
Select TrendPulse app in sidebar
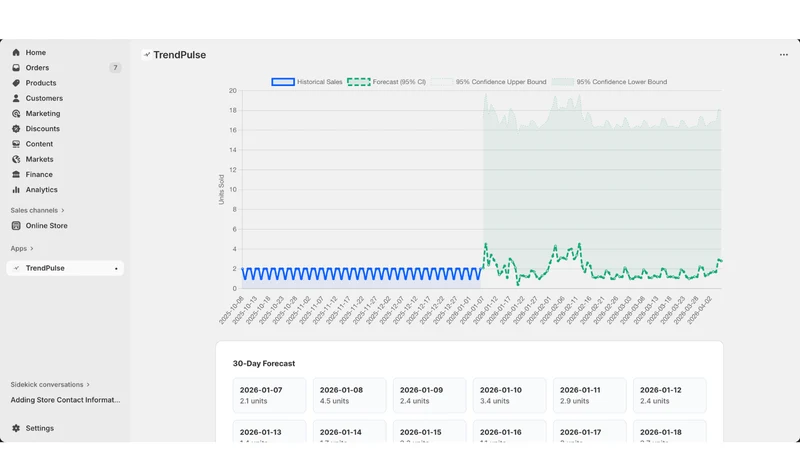65,268
